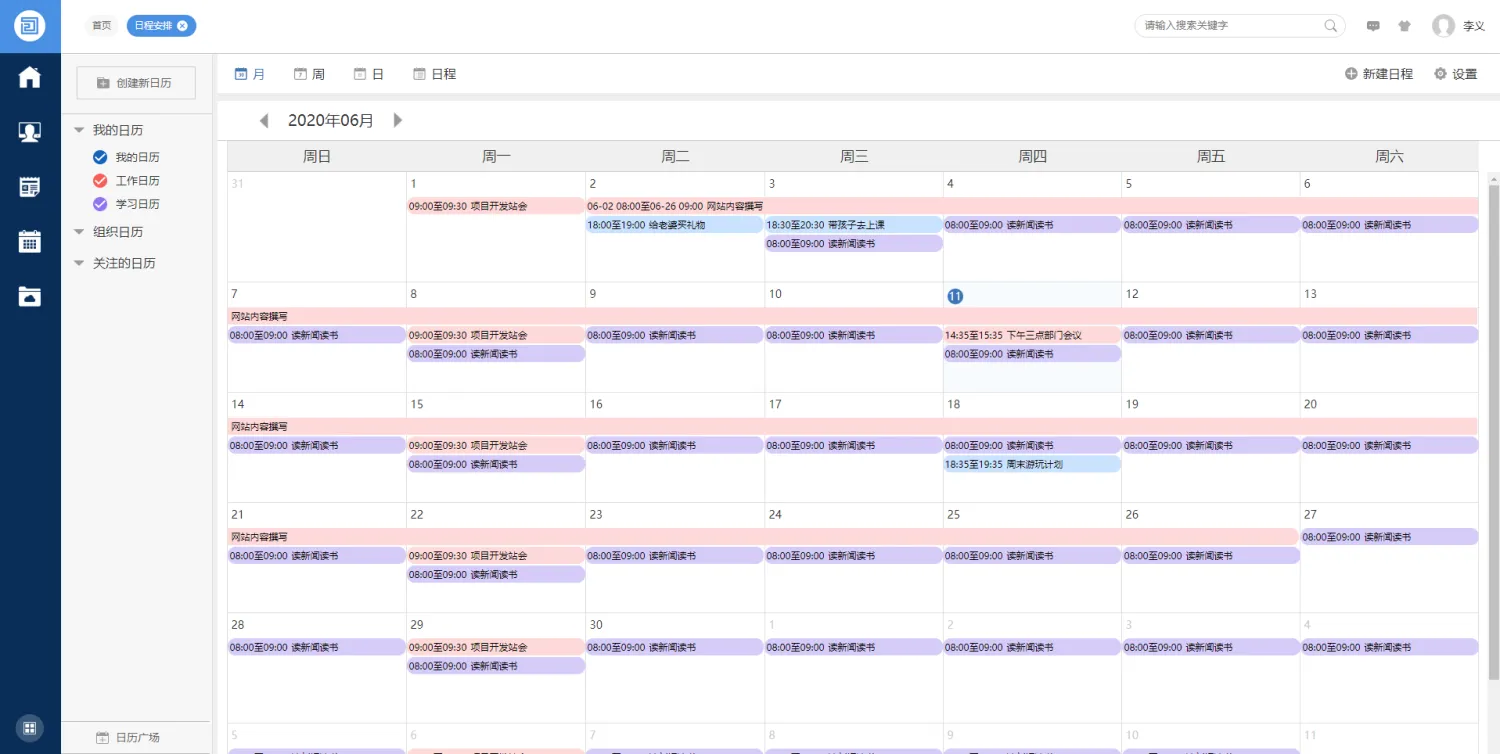Switch to 周 week view
1500x754 pixels.
pos(309,74)
